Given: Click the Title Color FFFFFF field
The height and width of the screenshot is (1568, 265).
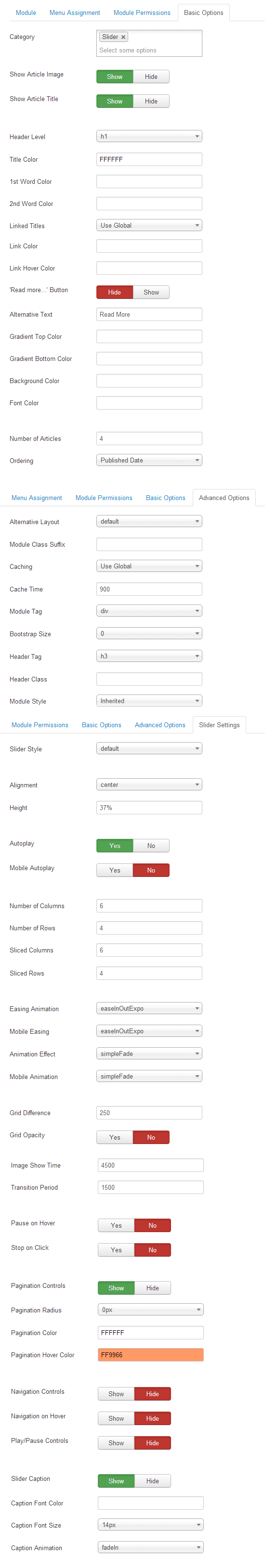Looking at the screenshot, I should pos(149,159).
